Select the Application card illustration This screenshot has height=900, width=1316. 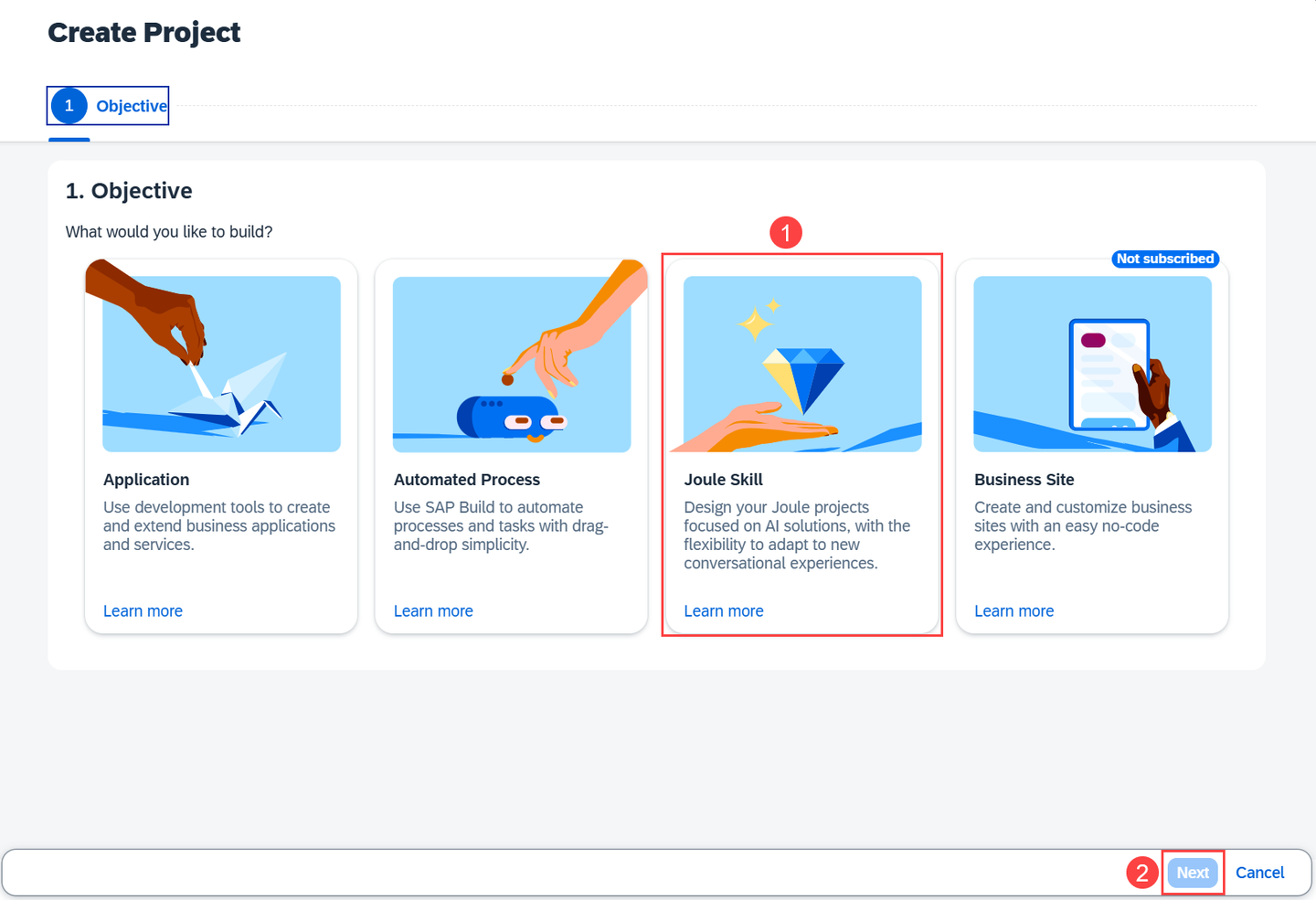click(x=221, y=364)
